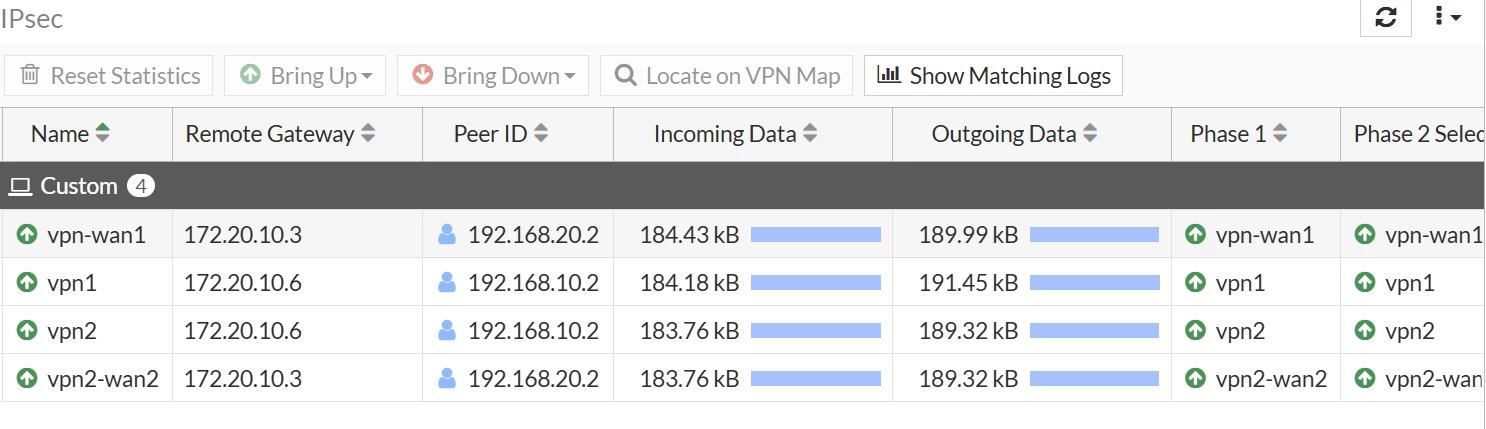
Task: Click Show Matching Logs button
Action: click(993, 76)
